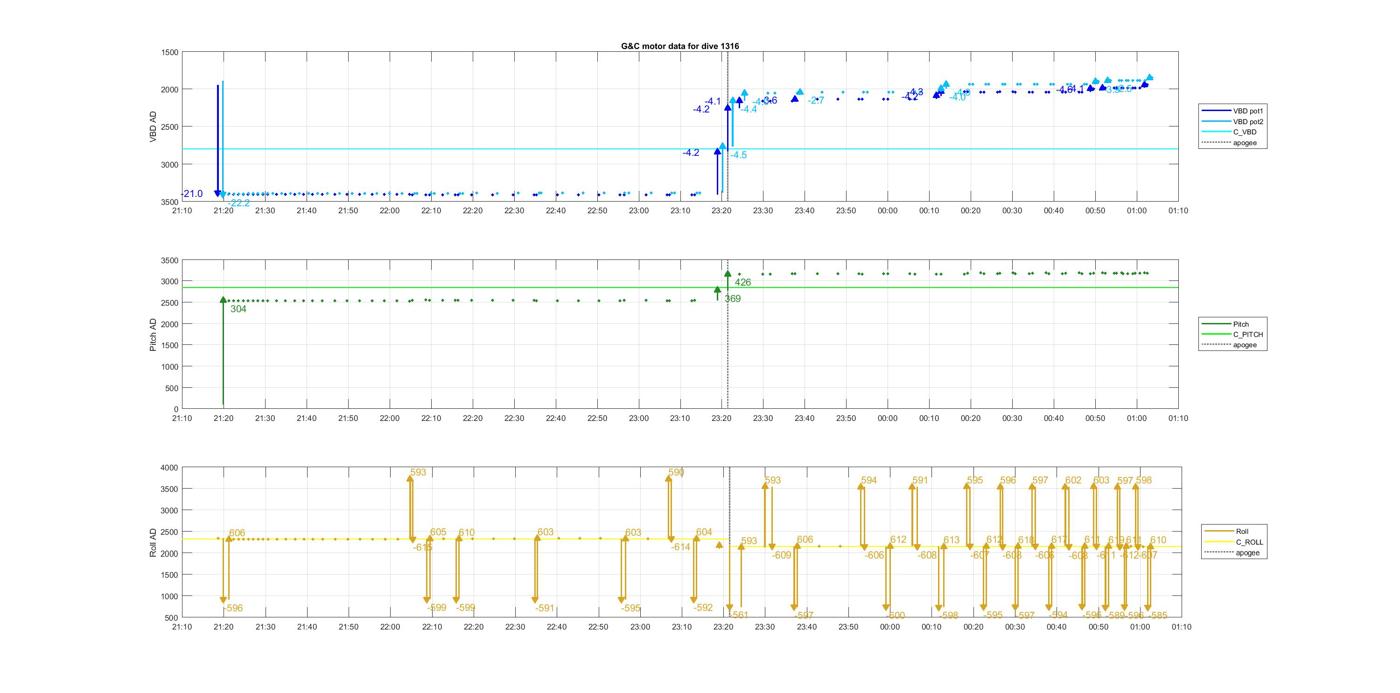1400x693 pixels.
Task: Click the '22:00' time tick under Roll plot
Action: coord(390,627)
